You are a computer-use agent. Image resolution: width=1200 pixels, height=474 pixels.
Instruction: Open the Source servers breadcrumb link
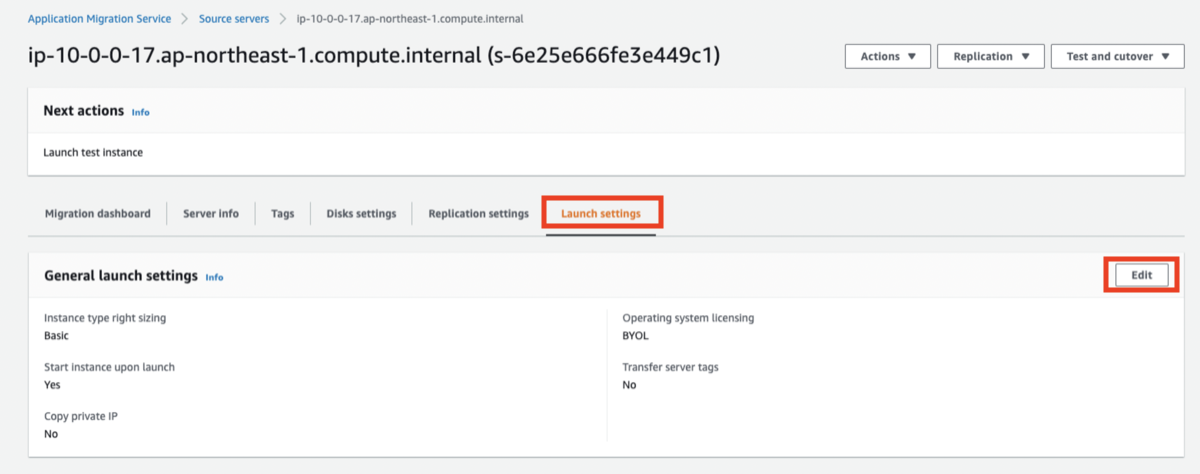tap(234, 19)
